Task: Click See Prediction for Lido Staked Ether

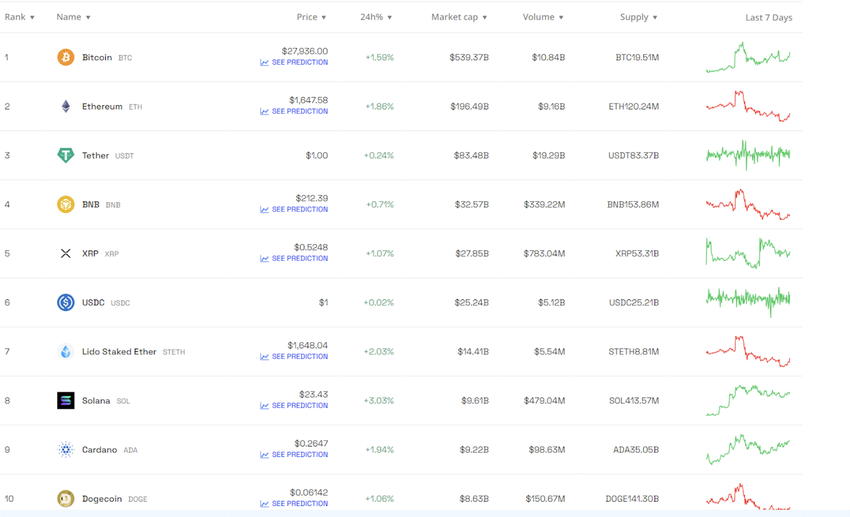Action: point(294,357)
